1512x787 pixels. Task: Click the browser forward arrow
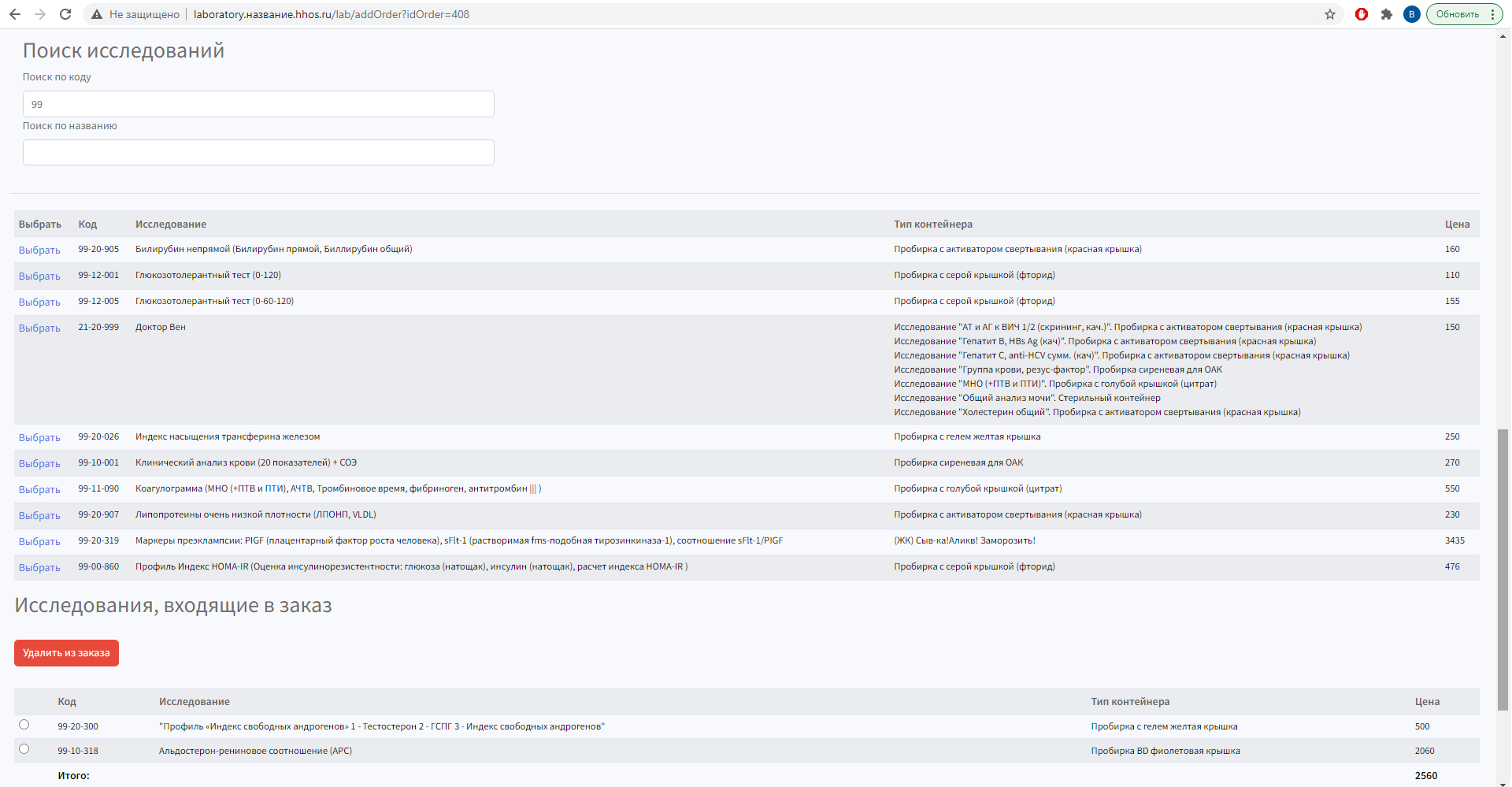[x=40, y=14]
